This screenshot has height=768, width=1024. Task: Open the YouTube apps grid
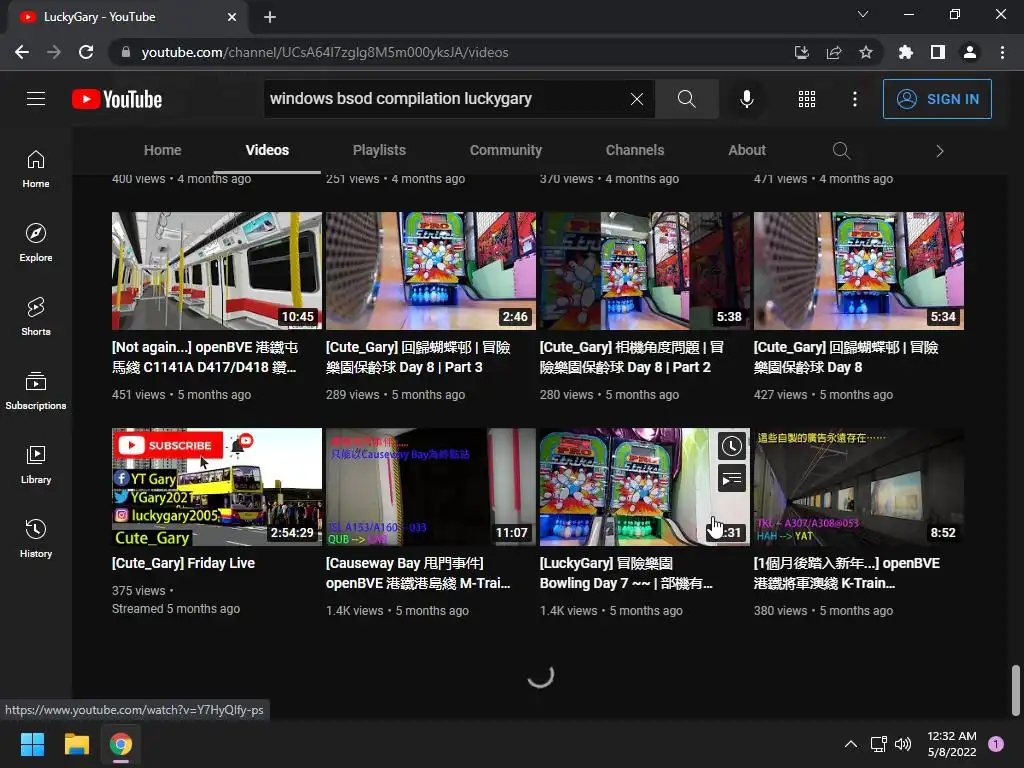tap(807, 99)
